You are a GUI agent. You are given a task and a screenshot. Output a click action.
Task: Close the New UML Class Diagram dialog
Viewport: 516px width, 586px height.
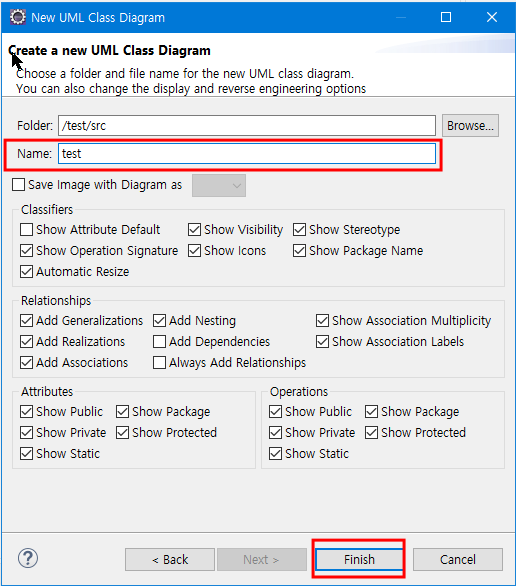pos(492,17)
